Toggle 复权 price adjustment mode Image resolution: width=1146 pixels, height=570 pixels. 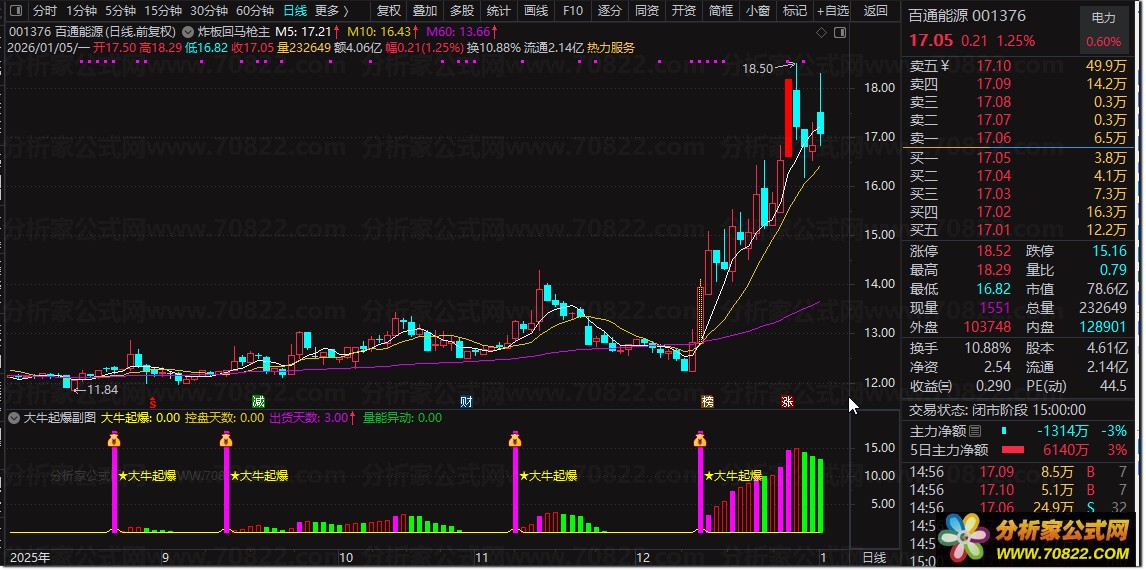tap(388, 11)
